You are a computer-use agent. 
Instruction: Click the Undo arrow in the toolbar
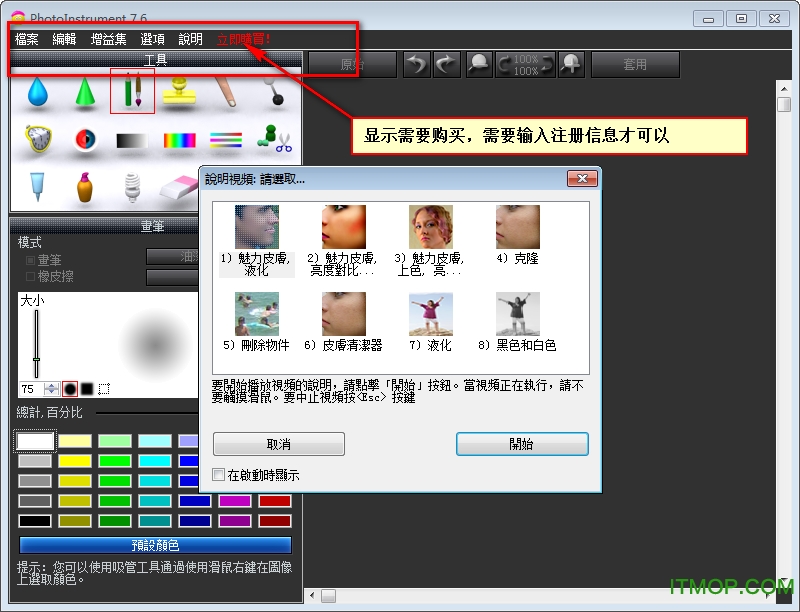coord(415,64)
